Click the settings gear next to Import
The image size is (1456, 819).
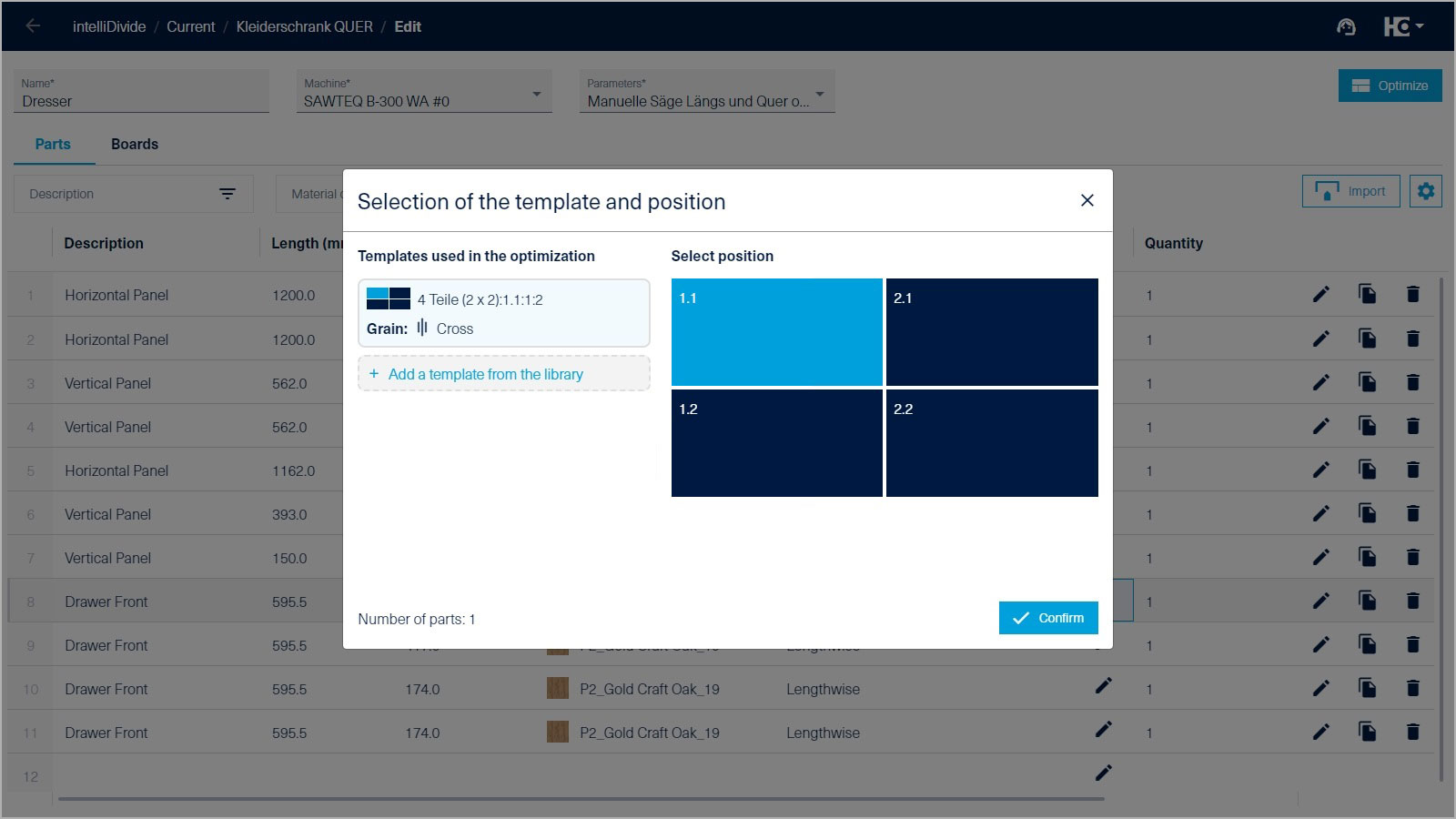point(1425,191)
